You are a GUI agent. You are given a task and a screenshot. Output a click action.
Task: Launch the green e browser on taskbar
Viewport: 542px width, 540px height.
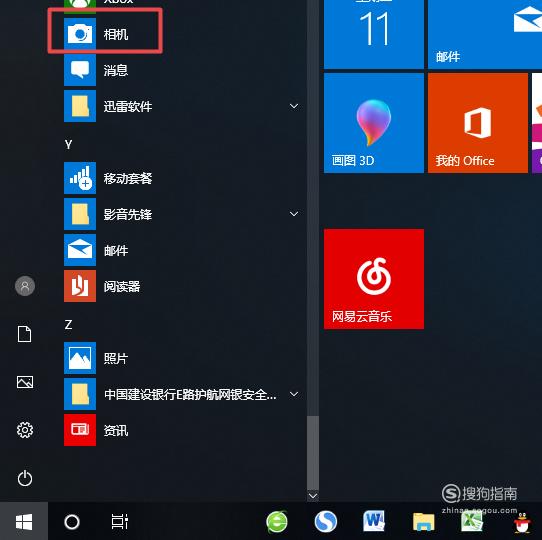tap(277, 522)
